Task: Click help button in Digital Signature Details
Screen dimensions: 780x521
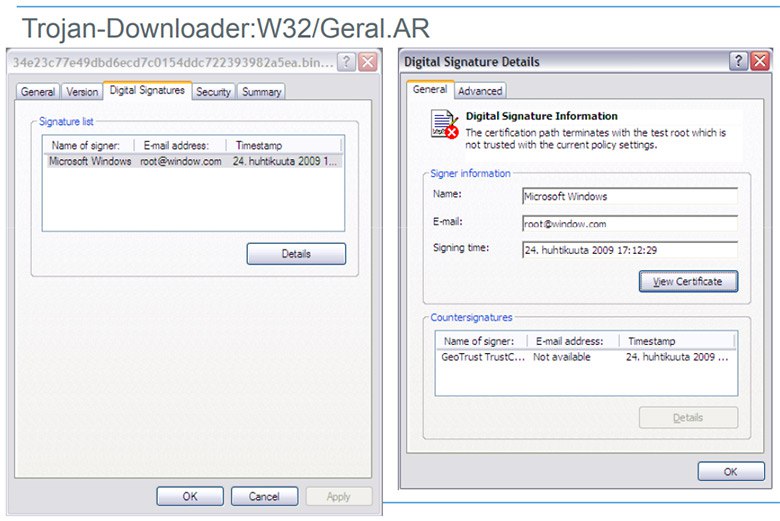Action: [739, 61]
